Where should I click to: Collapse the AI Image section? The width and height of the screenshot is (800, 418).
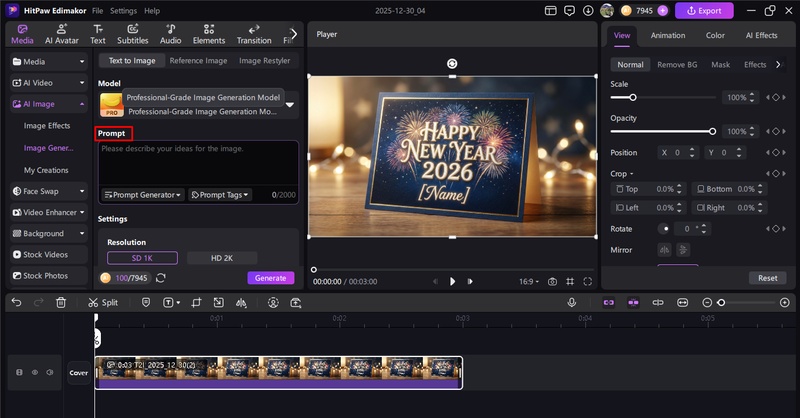click(x=82, y=104)
